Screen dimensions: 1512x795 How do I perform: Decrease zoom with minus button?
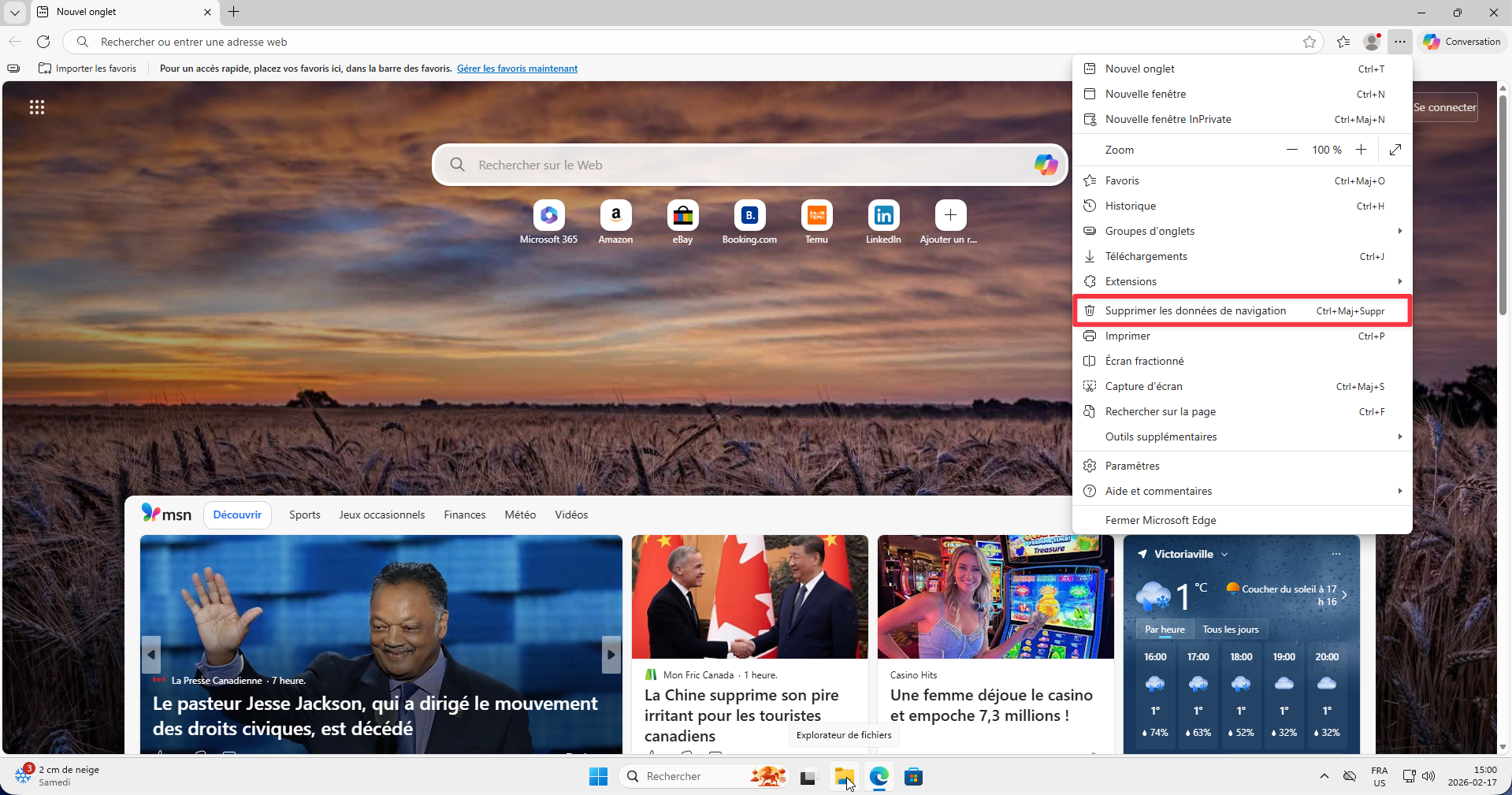pyautogui.click(x=1292, y=150)
